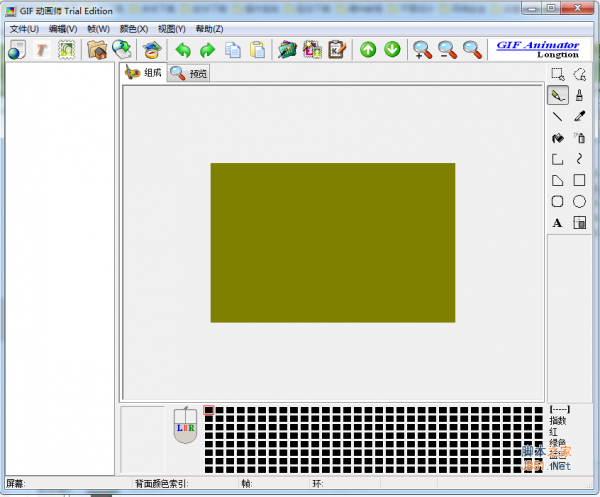The height and width of the screenshot is (497, 600).
Task: Select the text tool (A)
Action: point(558,223)
